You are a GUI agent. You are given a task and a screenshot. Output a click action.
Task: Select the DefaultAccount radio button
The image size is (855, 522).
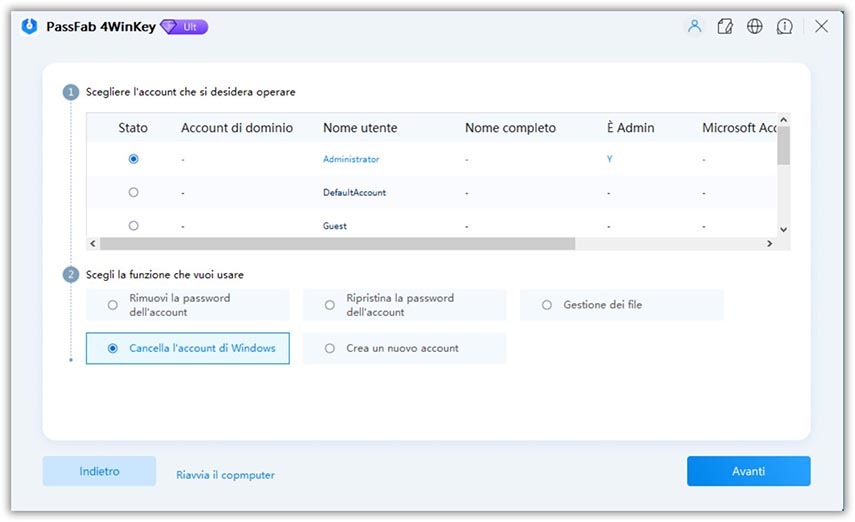pos(134,192)
